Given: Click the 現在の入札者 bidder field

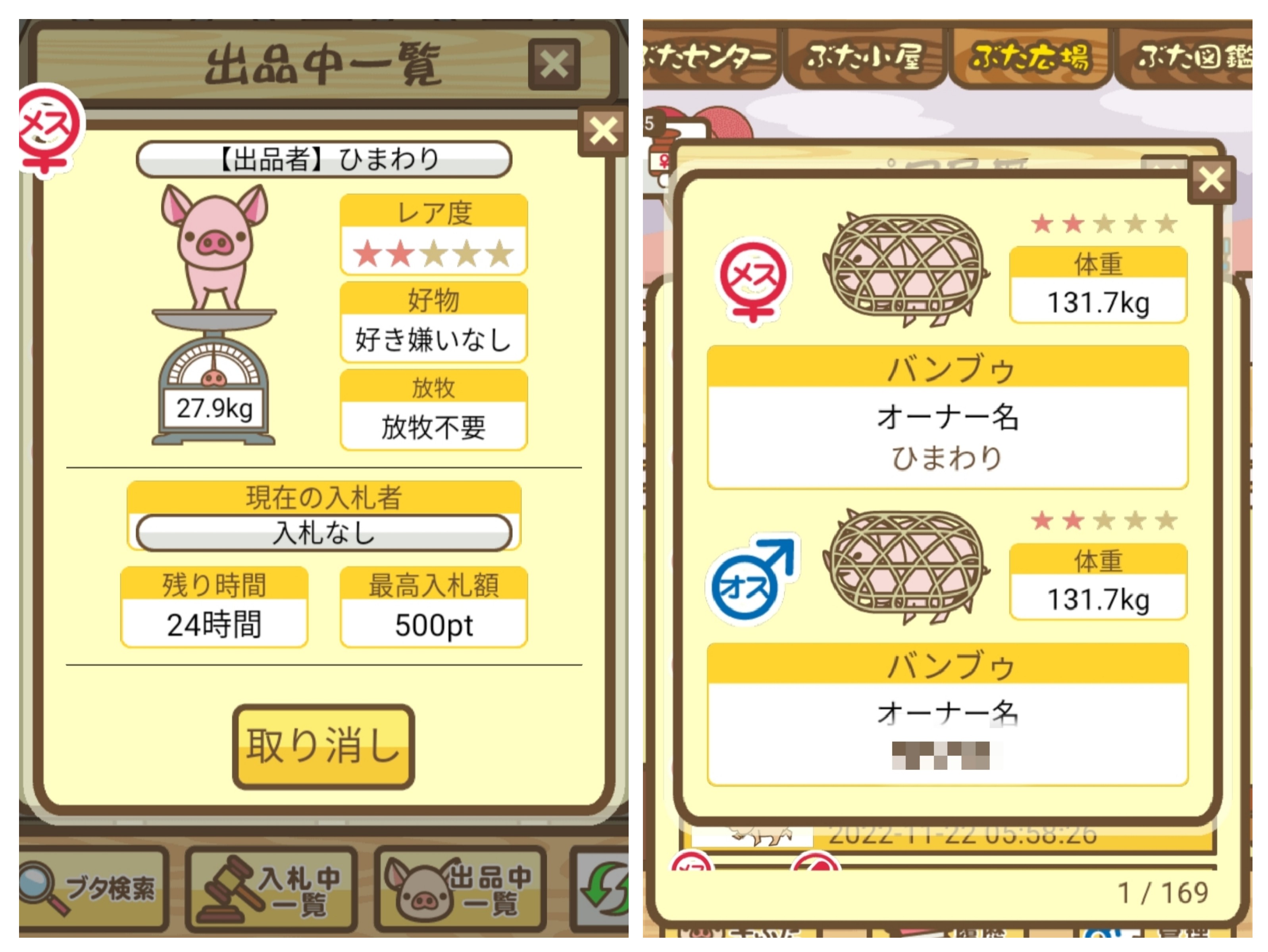Looking at the screenshot, I should [323, 532].
